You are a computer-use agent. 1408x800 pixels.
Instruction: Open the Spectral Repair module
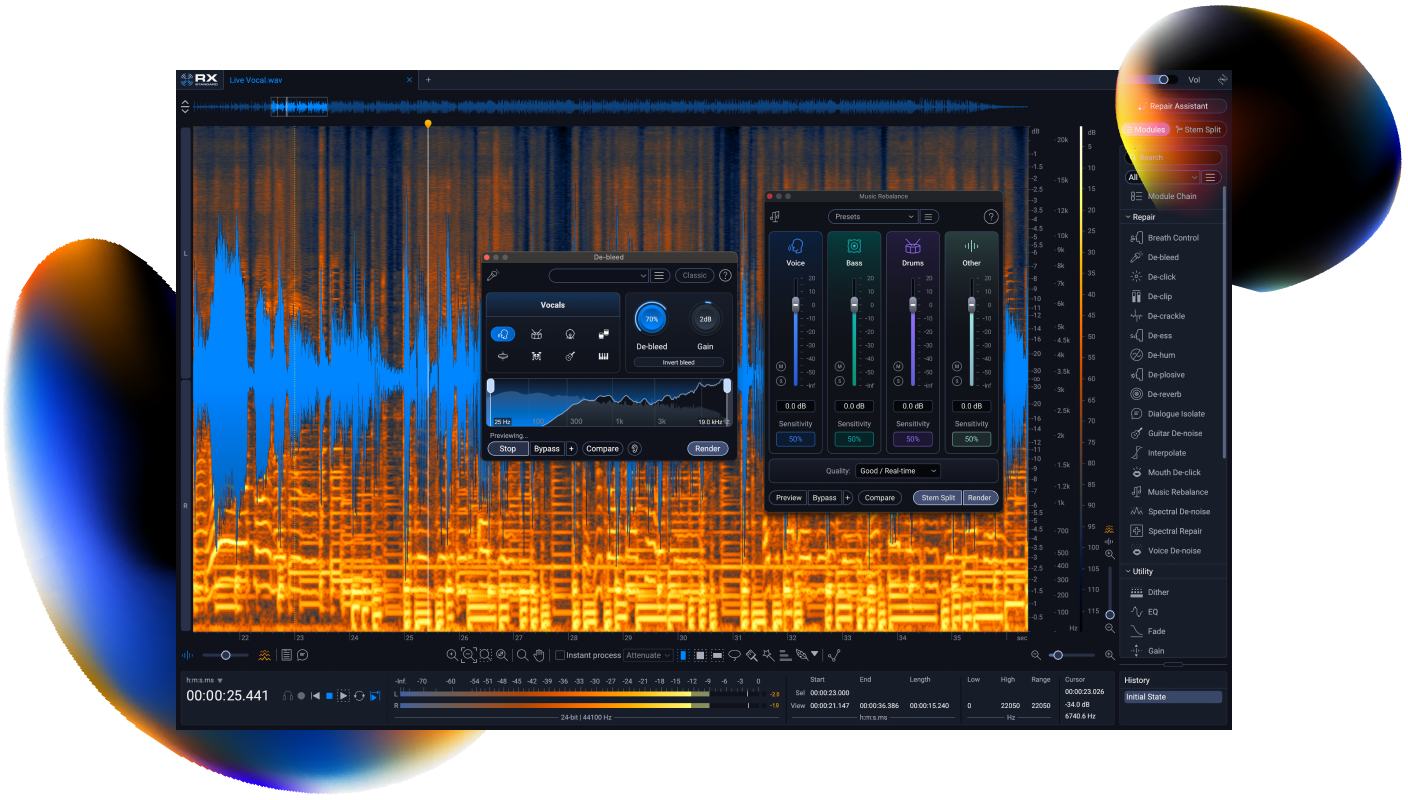pos(1175,531)
